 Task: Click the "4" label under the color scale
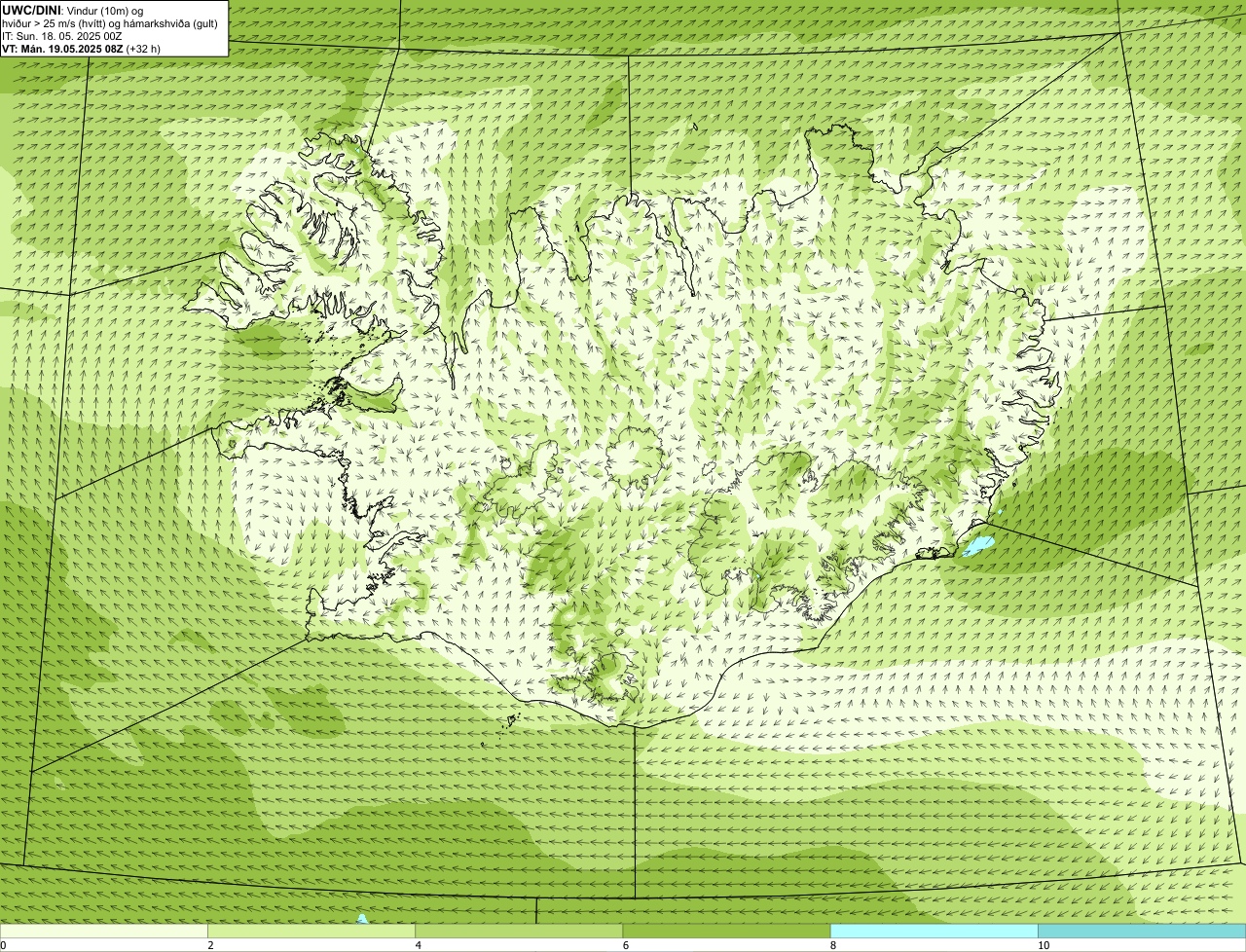pyautogui.click(x=419, y=945)
